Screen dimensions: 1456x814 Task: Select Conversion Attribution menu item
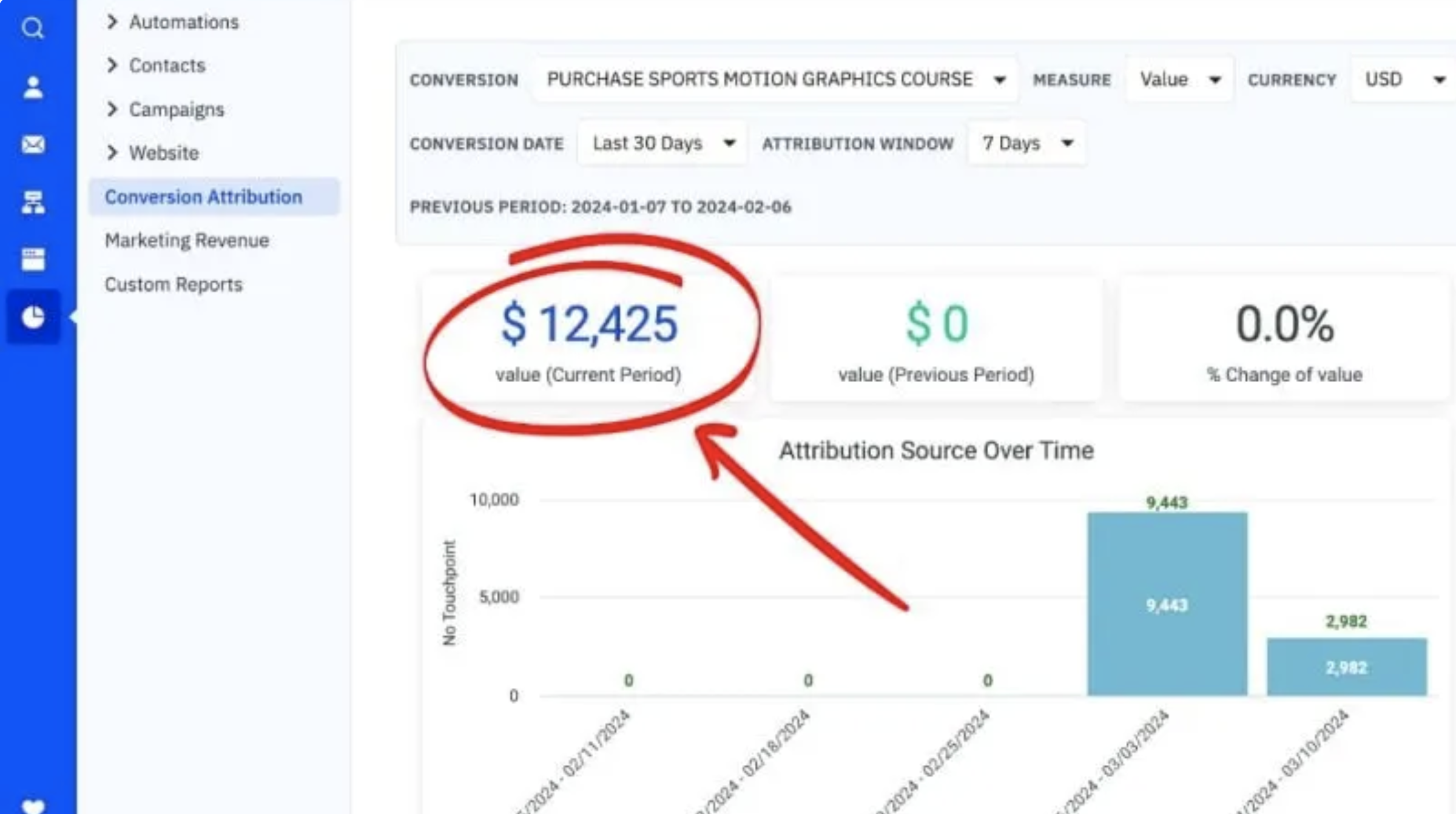[x=203, y=197]
